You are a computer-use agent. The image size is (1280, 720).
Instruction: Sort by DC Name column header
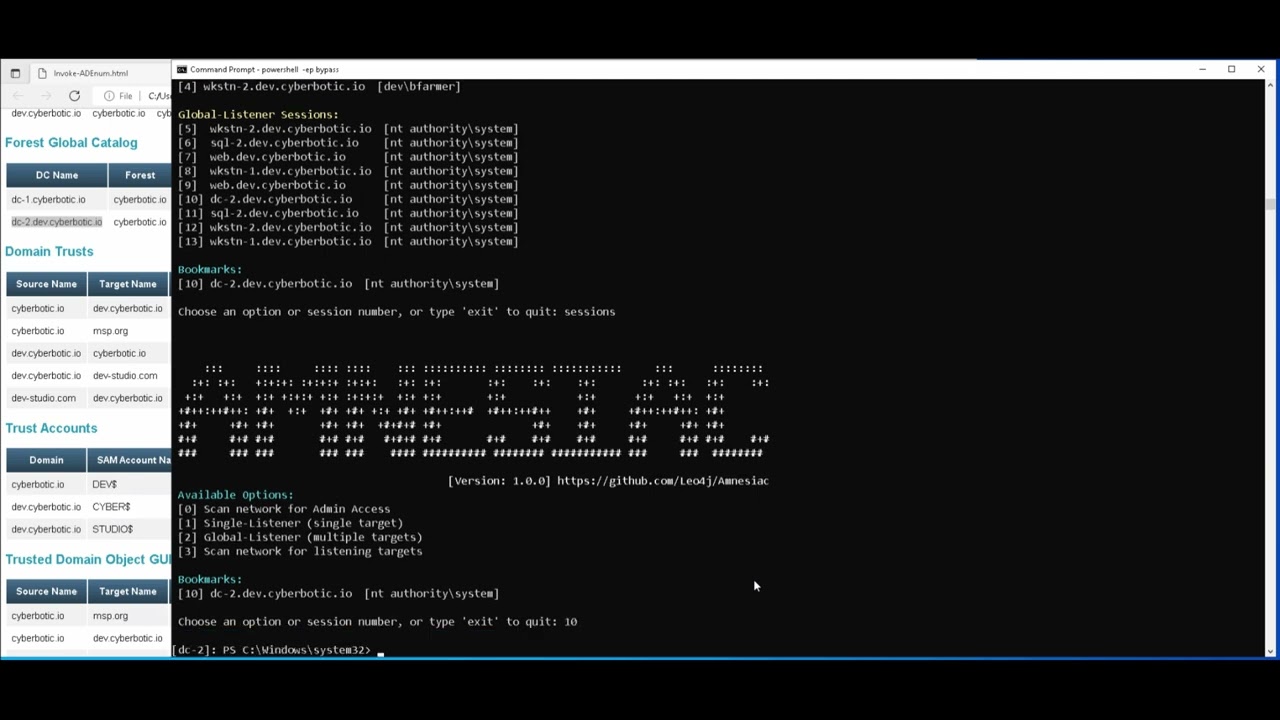[57, 175]
